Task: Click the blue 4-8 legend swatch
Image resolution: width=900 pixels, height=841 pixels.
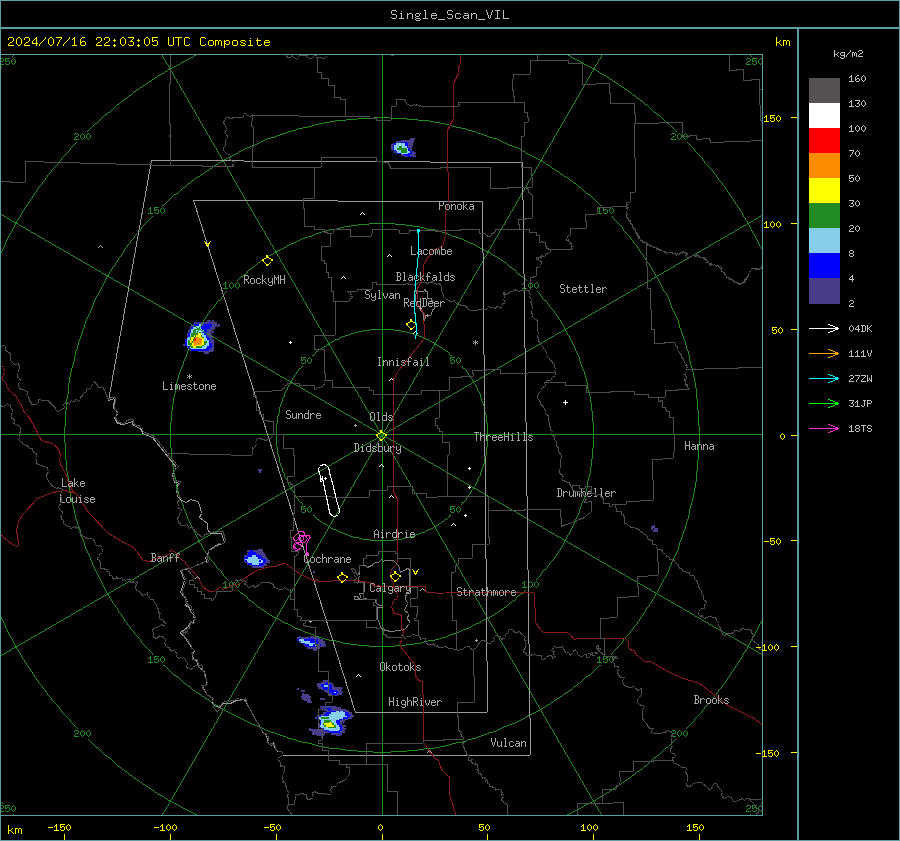Action: coord(824,266)
